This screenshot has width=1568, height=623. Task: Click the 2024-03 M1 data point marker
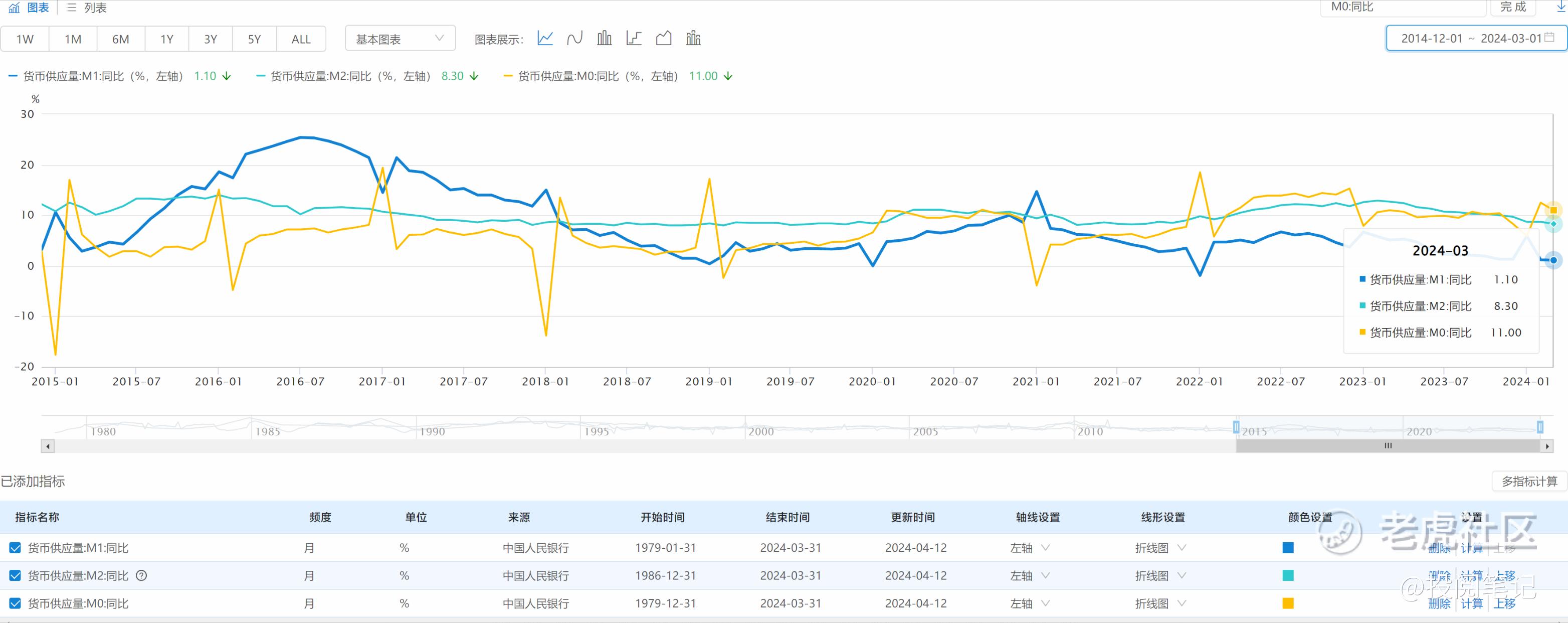(1553, 260)
